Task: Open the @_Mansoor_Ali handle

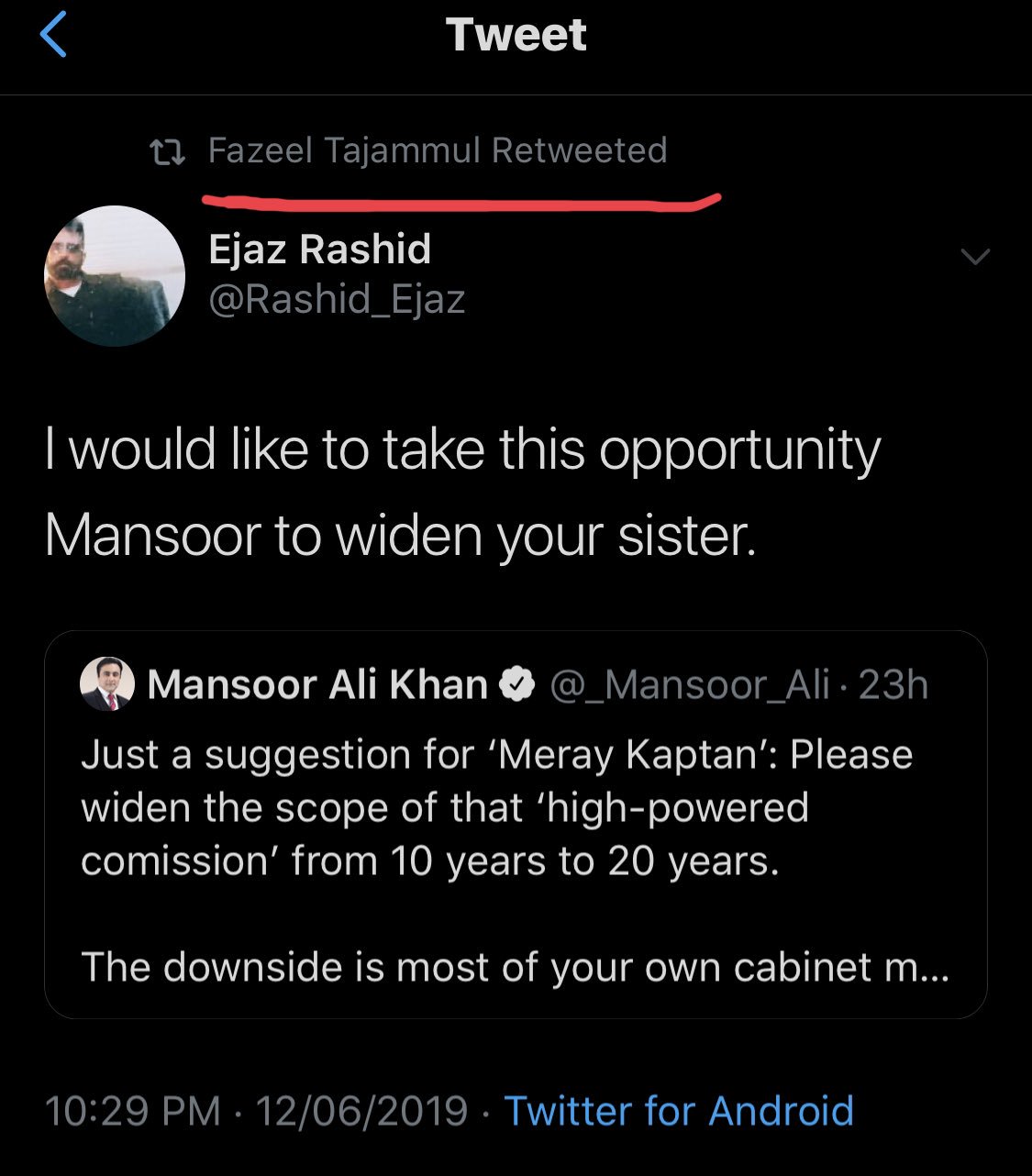Action: (x=689, y=685)
